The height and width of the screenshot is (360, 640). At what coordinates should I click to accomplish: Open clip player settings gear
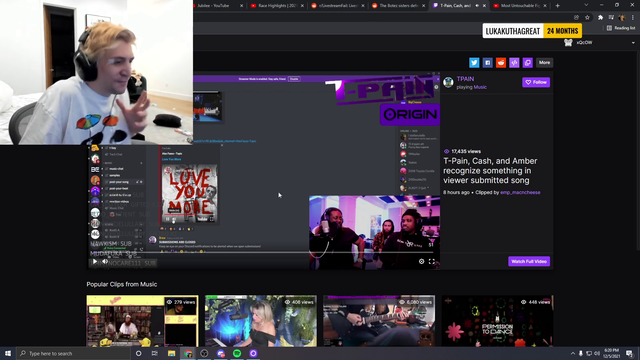pos(421,262)
